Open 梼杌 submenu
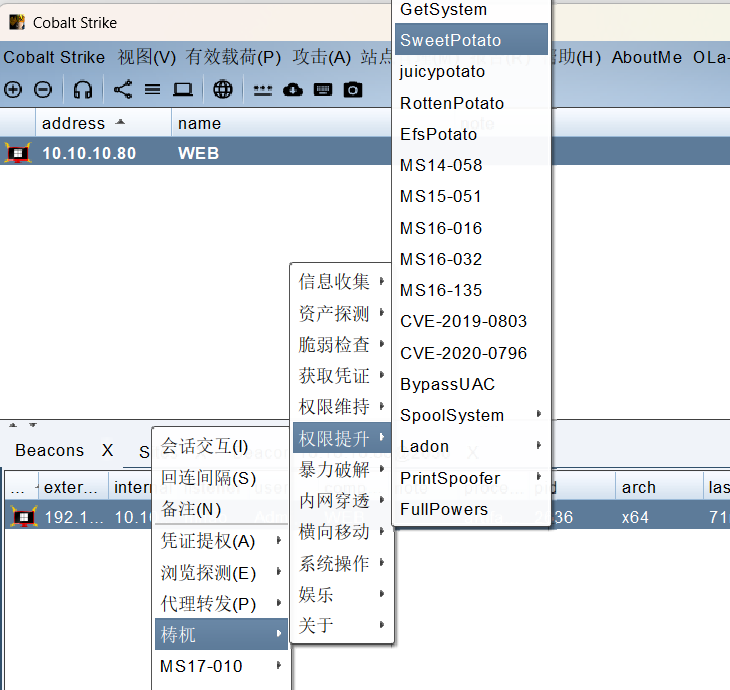The width and height of the screenshot is (730, 690). [x=222, y=634]
